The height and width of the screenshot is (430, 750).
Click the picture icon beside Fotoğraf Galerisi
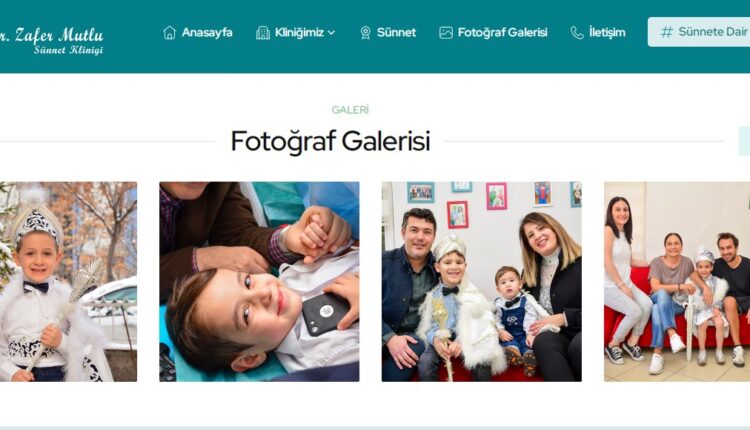pyautogui.click(x=446, y=33)
